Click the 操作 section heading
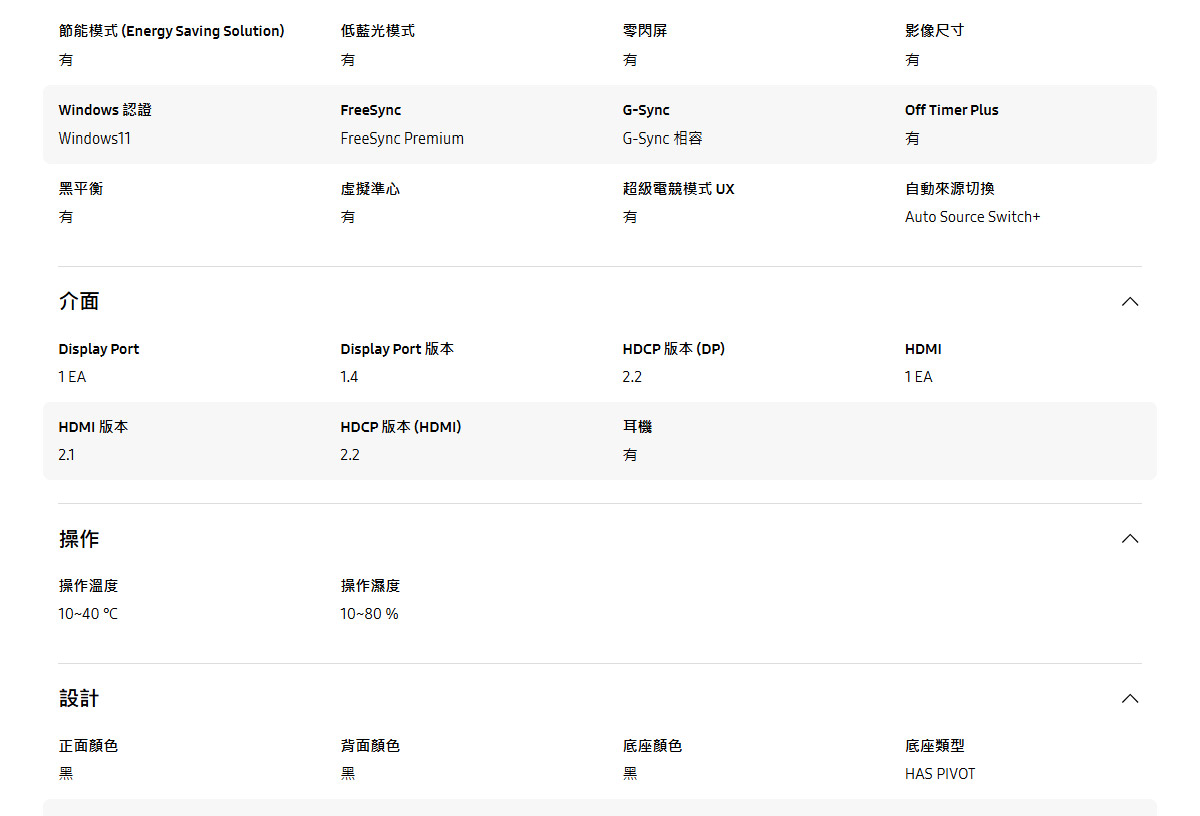The image size is (1200, 816). (79, 538)
